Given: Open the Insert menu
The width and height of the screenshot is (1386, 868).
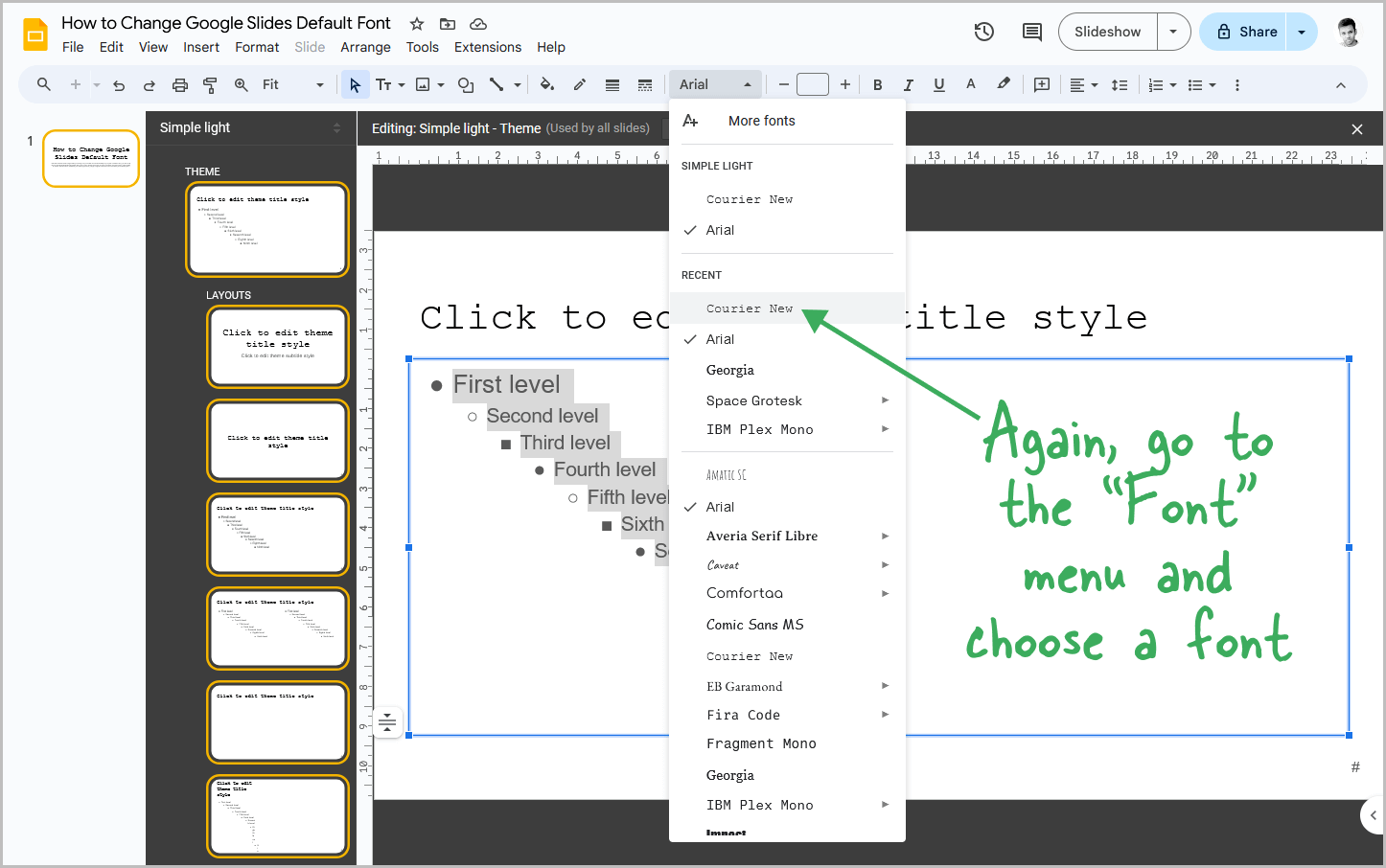Looking at the screenshot, I should pos(201,47).
